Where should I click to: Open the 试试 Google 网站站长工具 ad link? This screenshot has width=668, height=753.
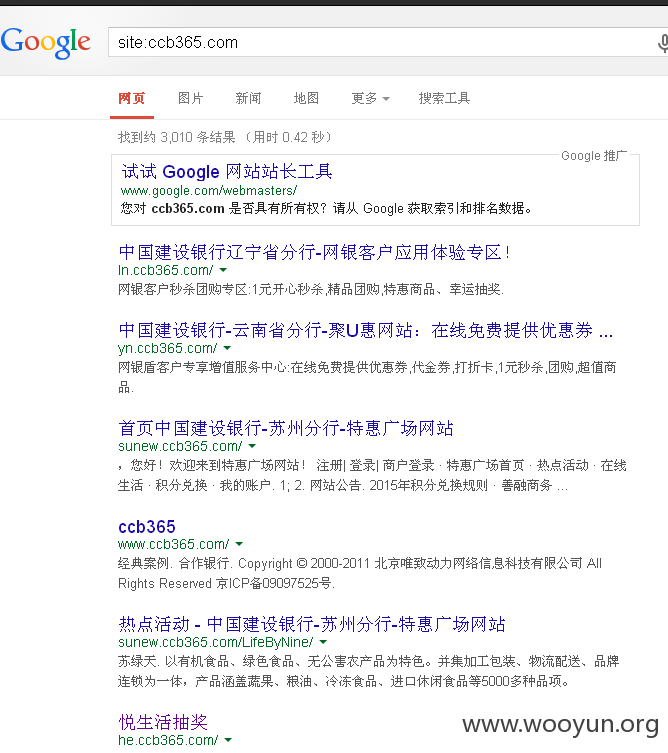[227, 171]
